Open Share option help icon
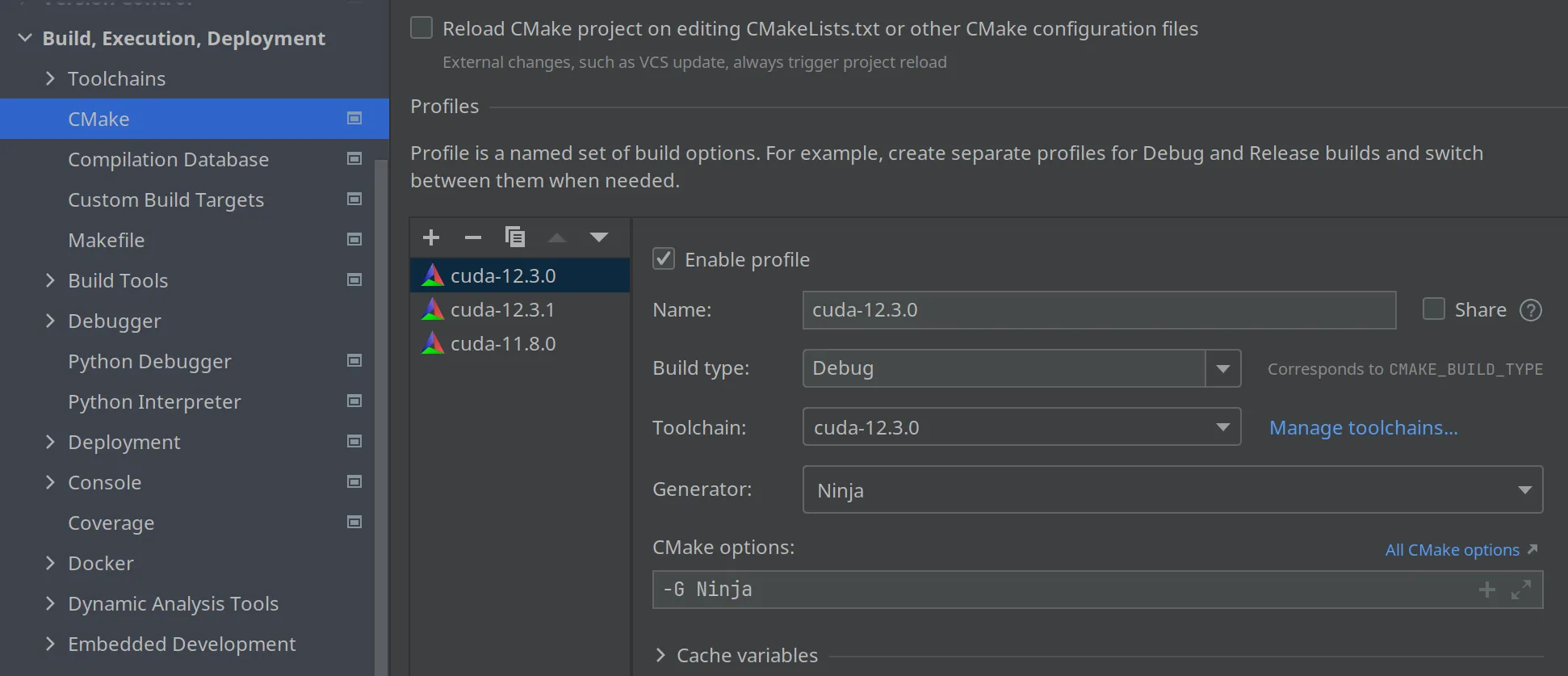The width and height of the screenshot is (1568, 676). click(1531, 310)
